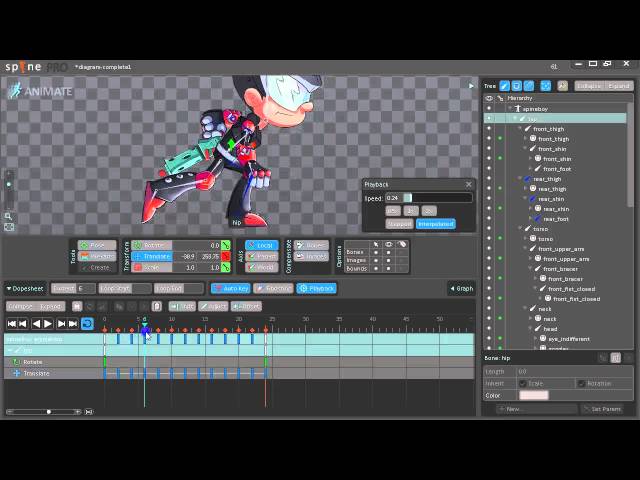Toggle the Inherit Rotation checkbox

click(582, 383)
